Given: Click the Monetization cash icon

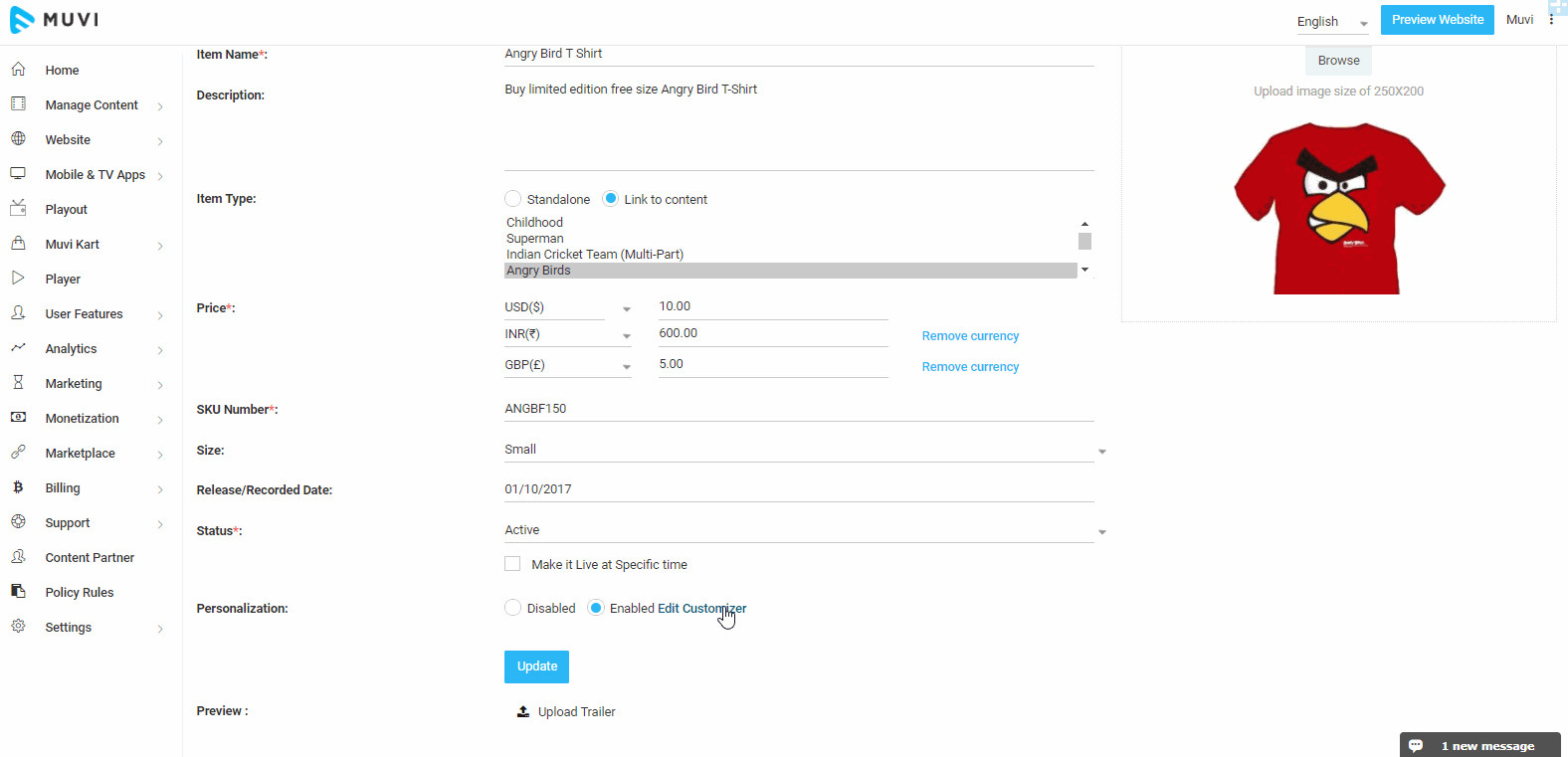Looking at the screenshot, I should pyautogui.click(x=18, y=417).
